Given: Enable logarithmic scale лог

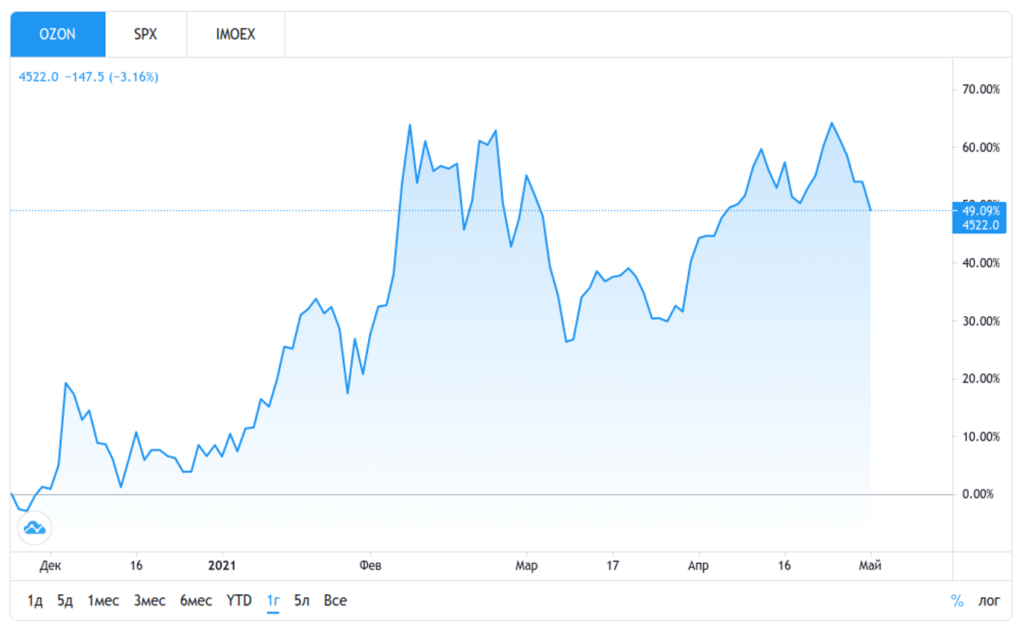Looking at the screenshot, I should tap(988, 601).
